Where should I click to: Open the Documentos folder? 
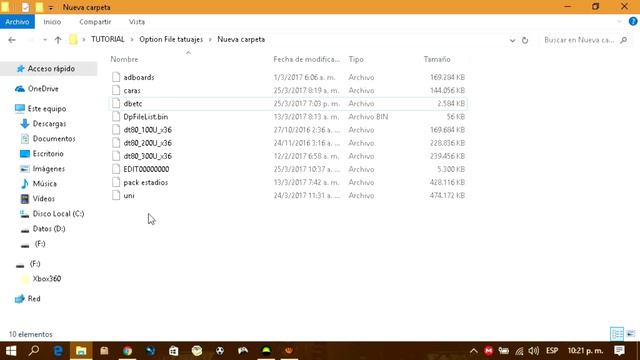(x=54, y=139)
